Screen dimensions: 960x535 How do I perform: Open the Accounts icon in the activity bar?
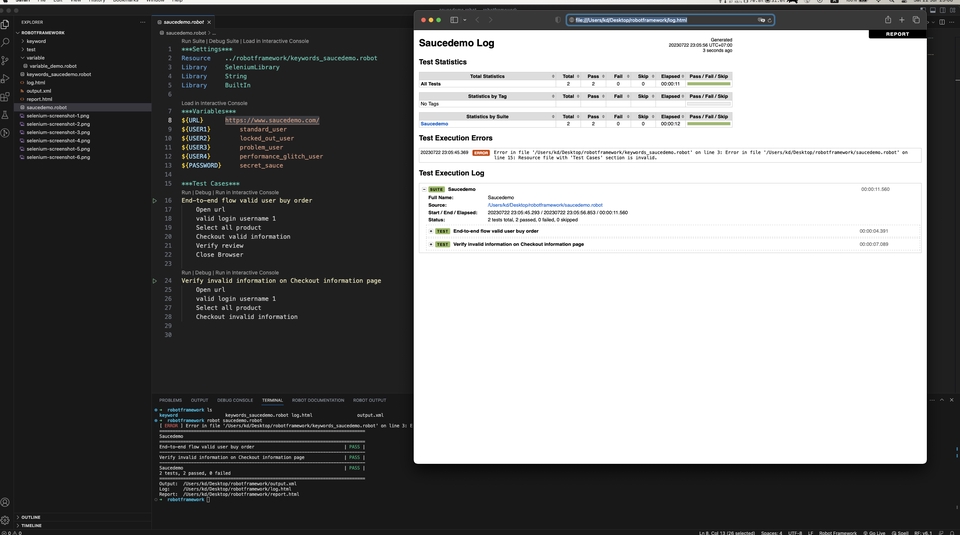(5, 503)
